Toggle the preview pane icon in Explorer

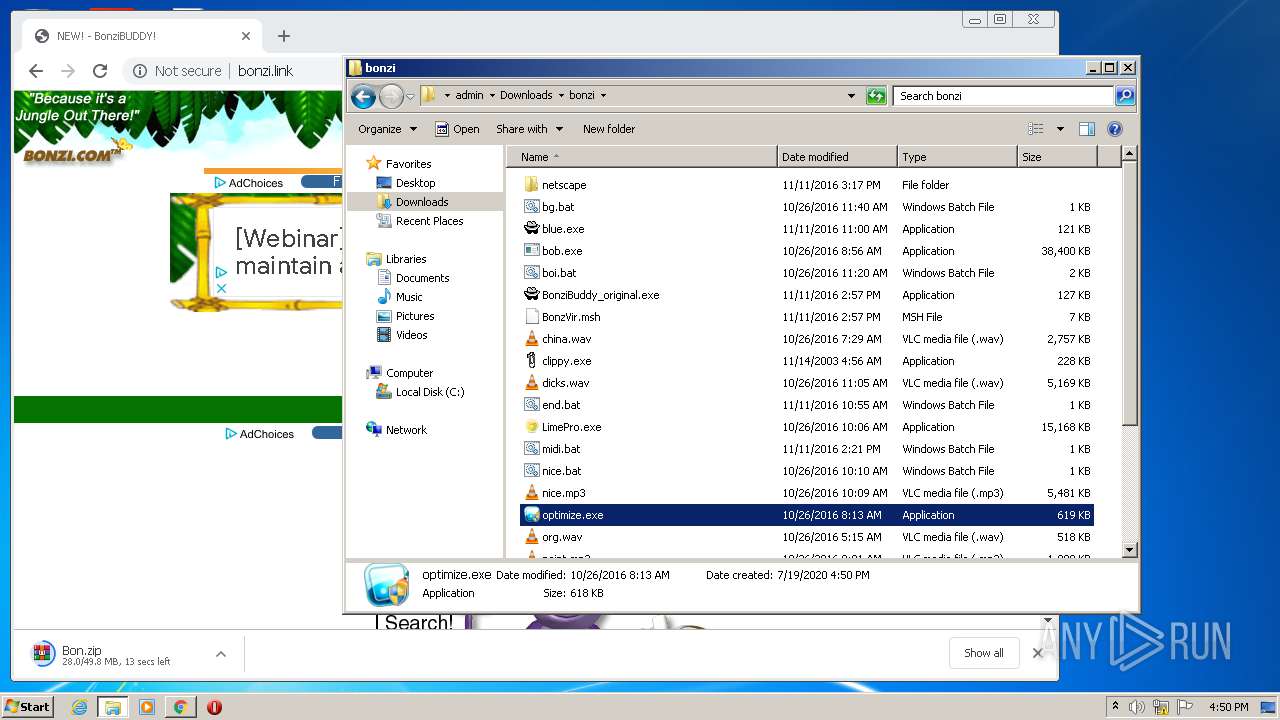click(1087, 129)
